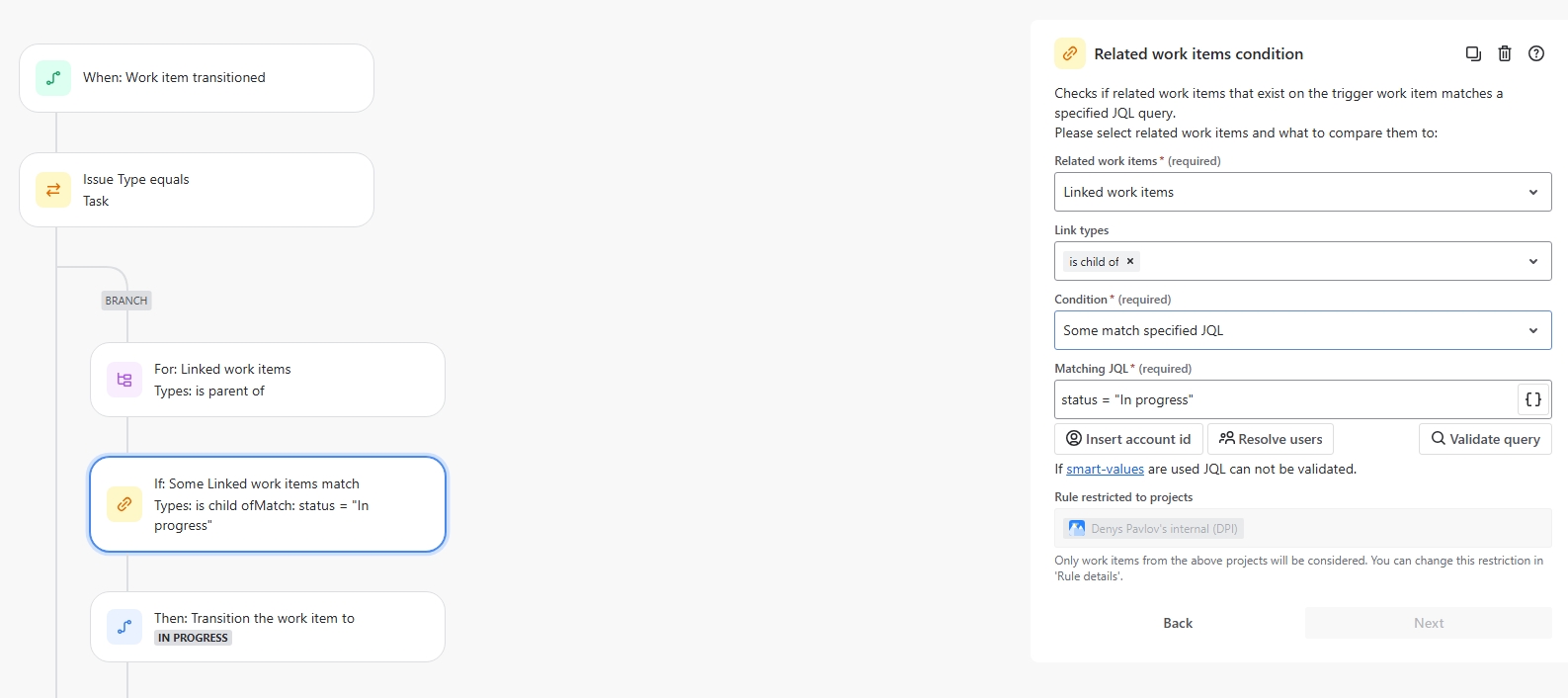Remove the 'is child of' link type
The height and width of the screenshot is (698, 1568).
[1130, 261]
